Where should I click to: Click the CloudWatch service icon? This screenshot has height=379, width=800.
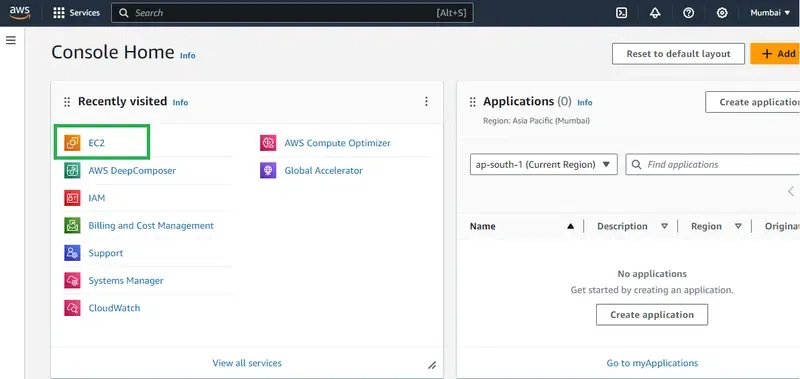72,308
